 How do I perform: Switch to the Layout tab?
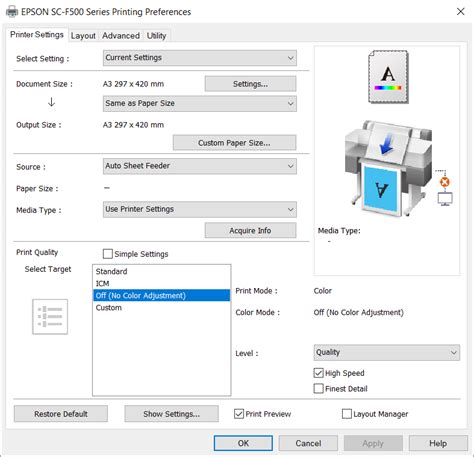(x=83, y=36)
